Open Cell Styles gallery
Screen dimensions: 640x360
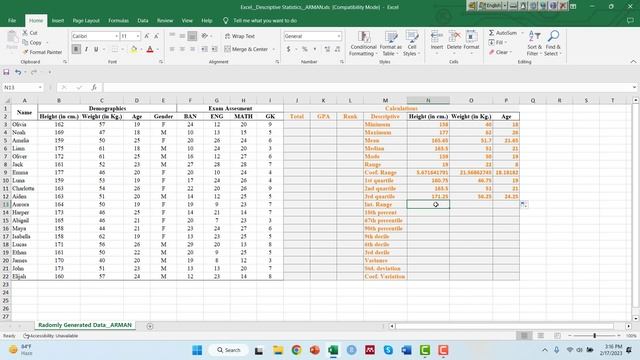coord(411,43)
